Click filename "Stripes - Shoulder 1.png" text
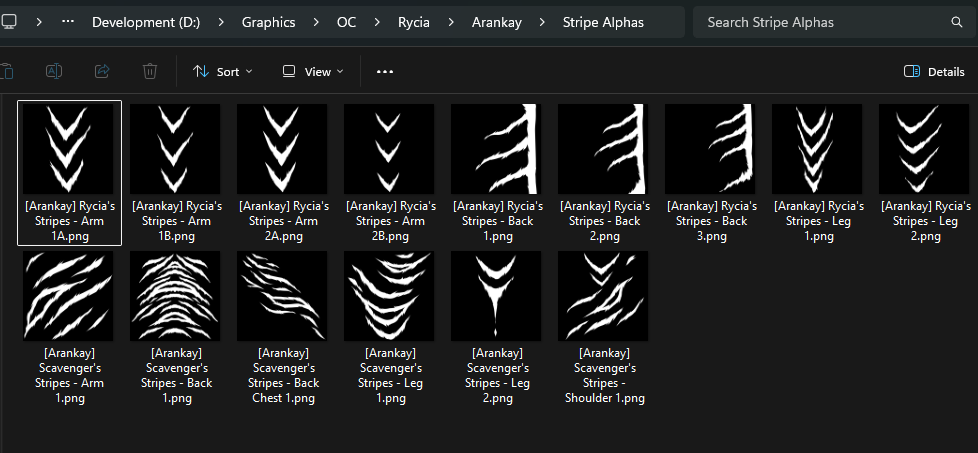This screenshot has height=453, width=978. (x=604, y=390)
